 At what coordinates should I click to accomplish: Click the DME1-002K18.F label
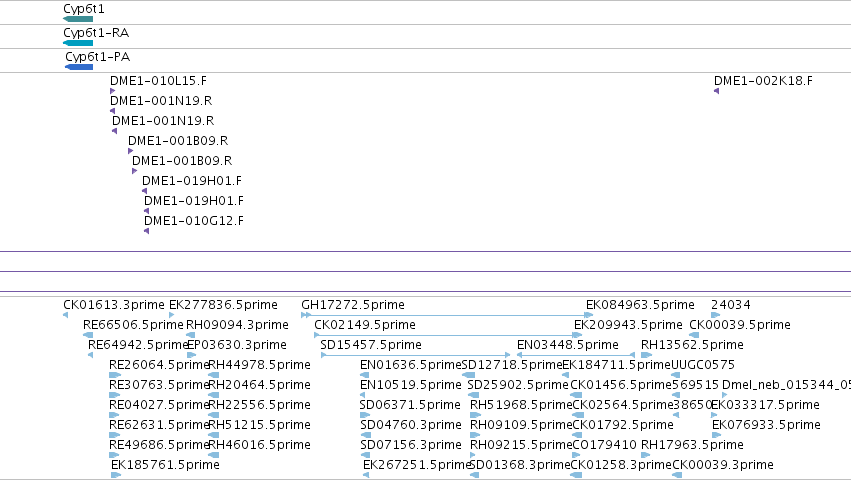tap(763, 81)
